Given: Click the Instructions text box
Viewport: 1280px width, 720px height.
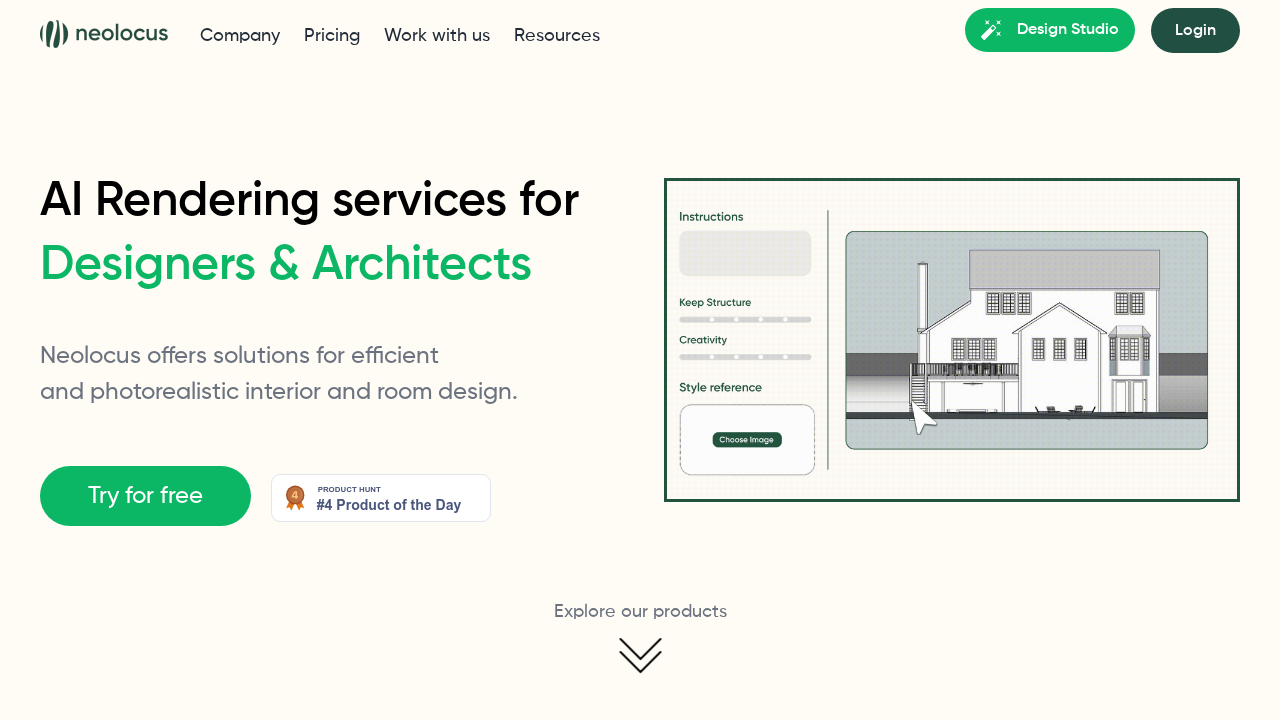Looking at the screenshot, I should pos(745,253).
